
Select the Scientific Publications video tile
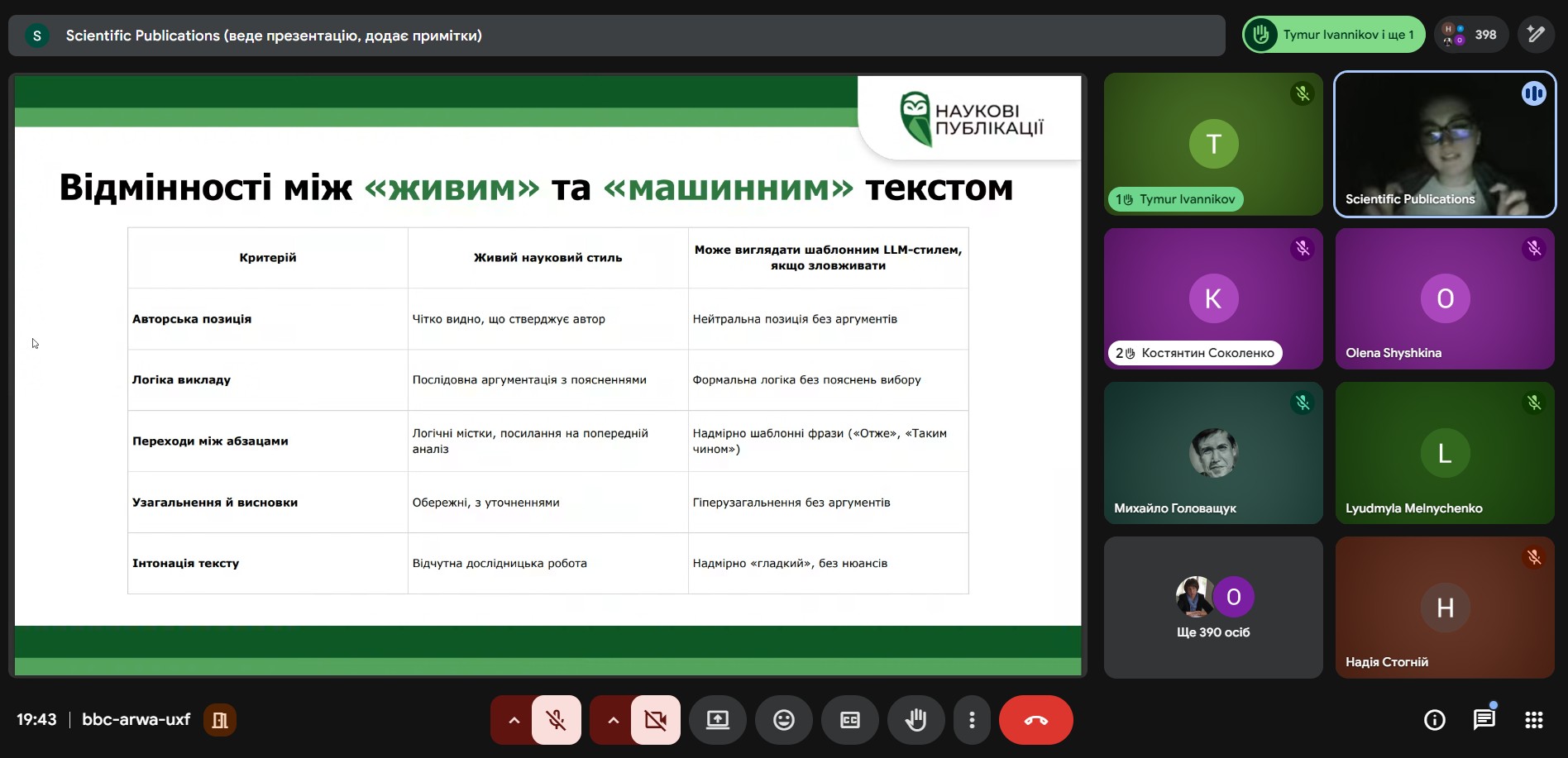pos(1444,145)
